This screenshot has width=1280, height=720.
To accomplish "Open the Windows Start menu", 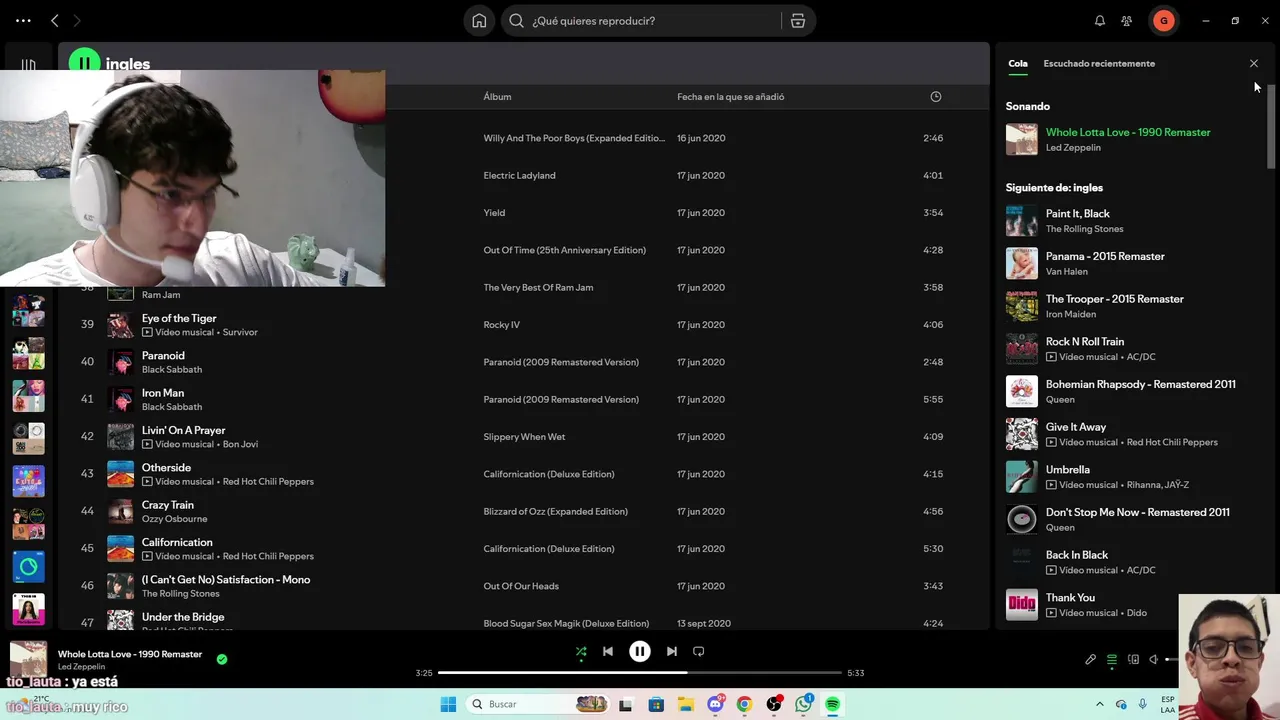I will (448, 704).
